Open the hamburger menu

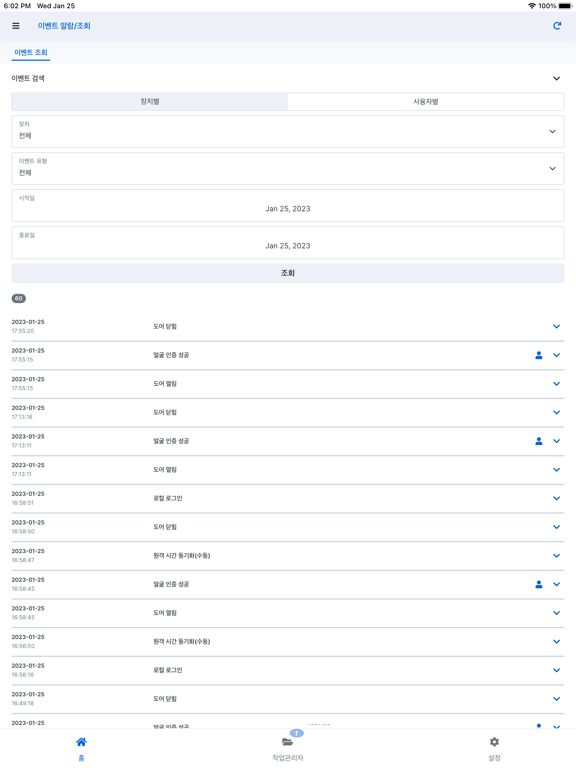(x=16, y=26)
